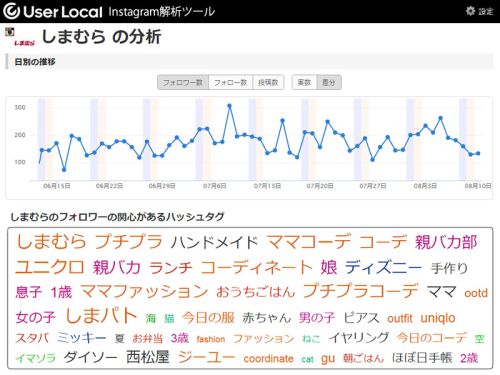Viewport: 500px width, 375px height.
Task: Open the 女の子 hashtag
Action: [x=35, y=317]
